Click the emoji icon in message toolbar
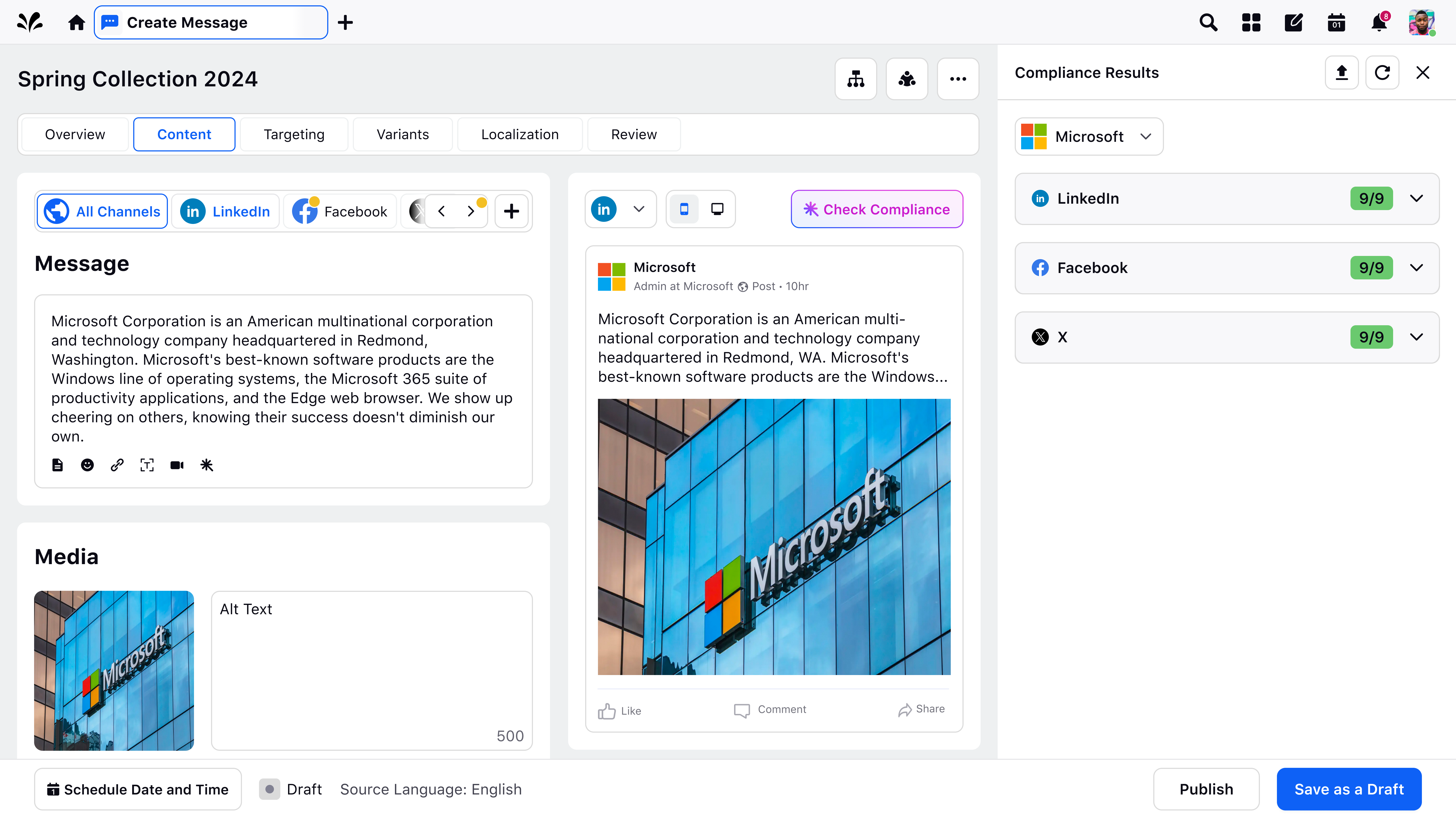The image size is (1456, 819). point(87,465)
